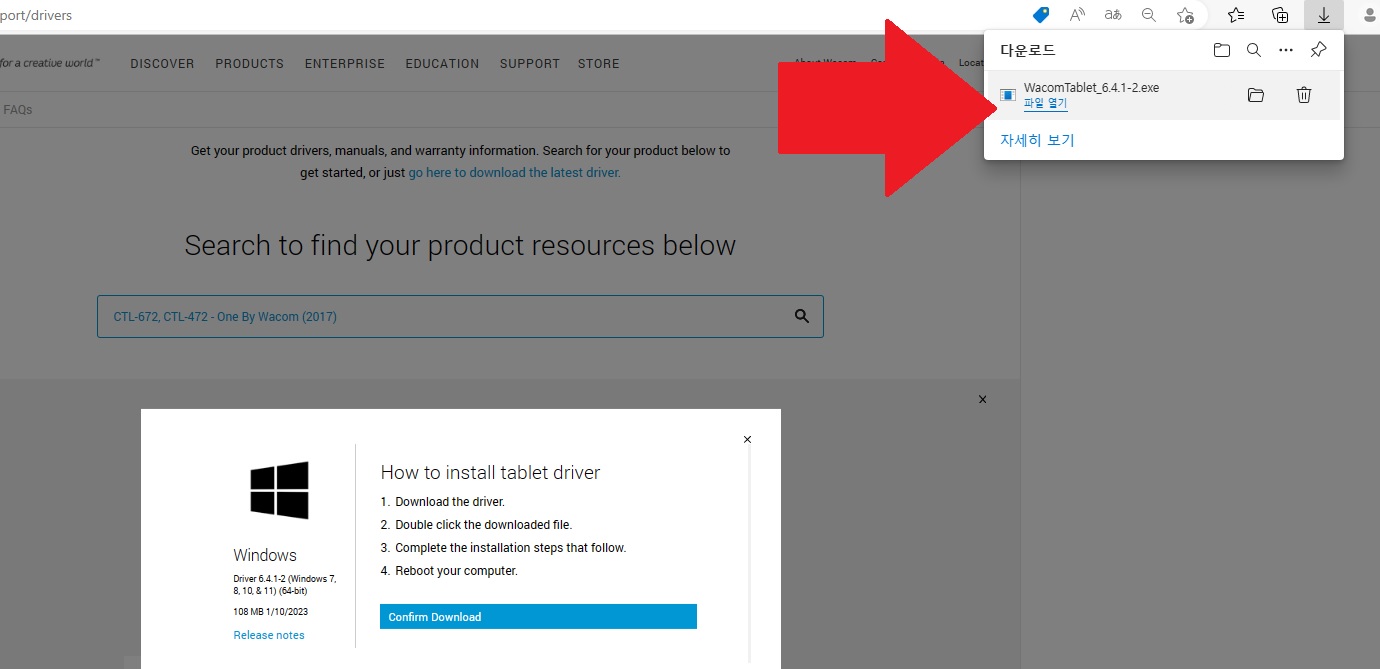
Task: Click the WacomTablet exe file type icon
Action: click(x=1008, y=95)
